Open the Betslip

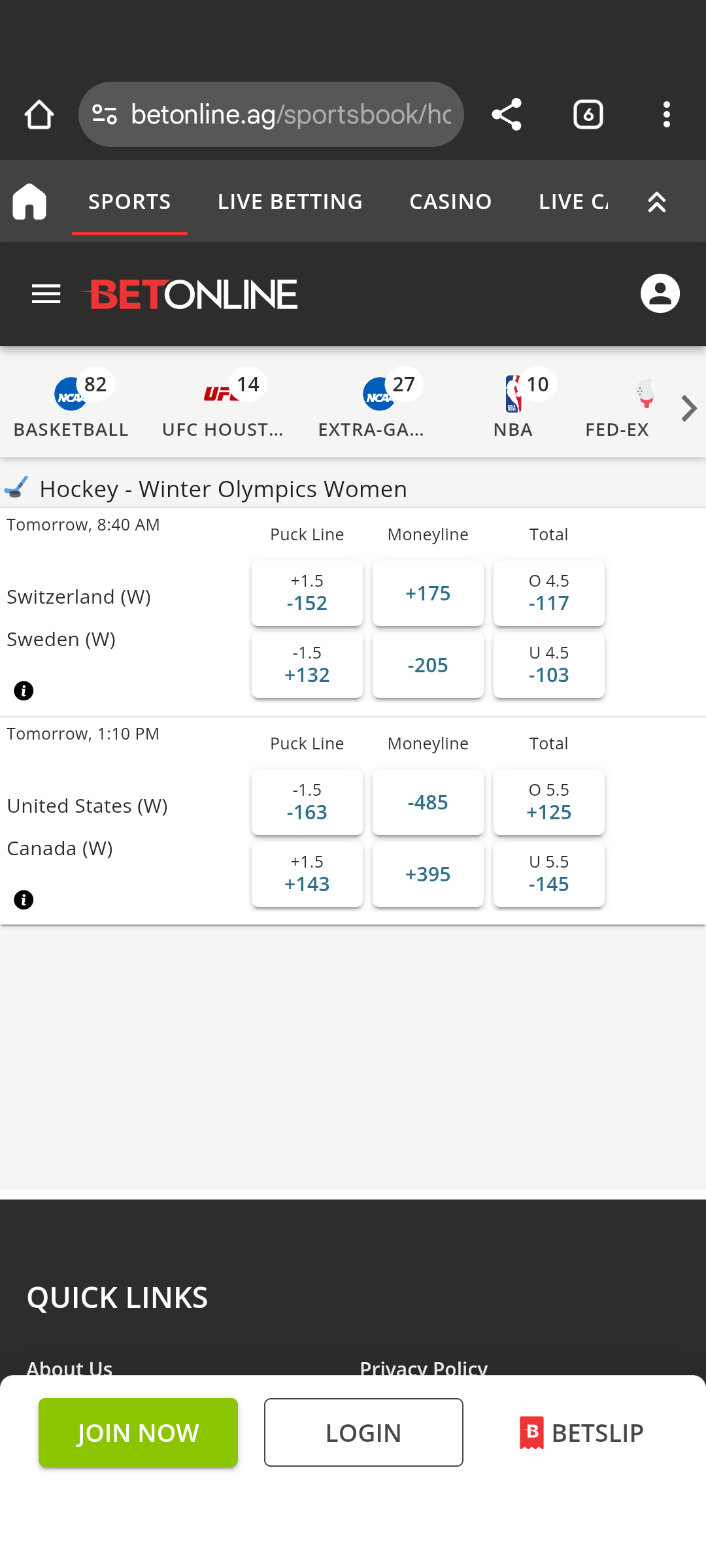(581, 1433)
